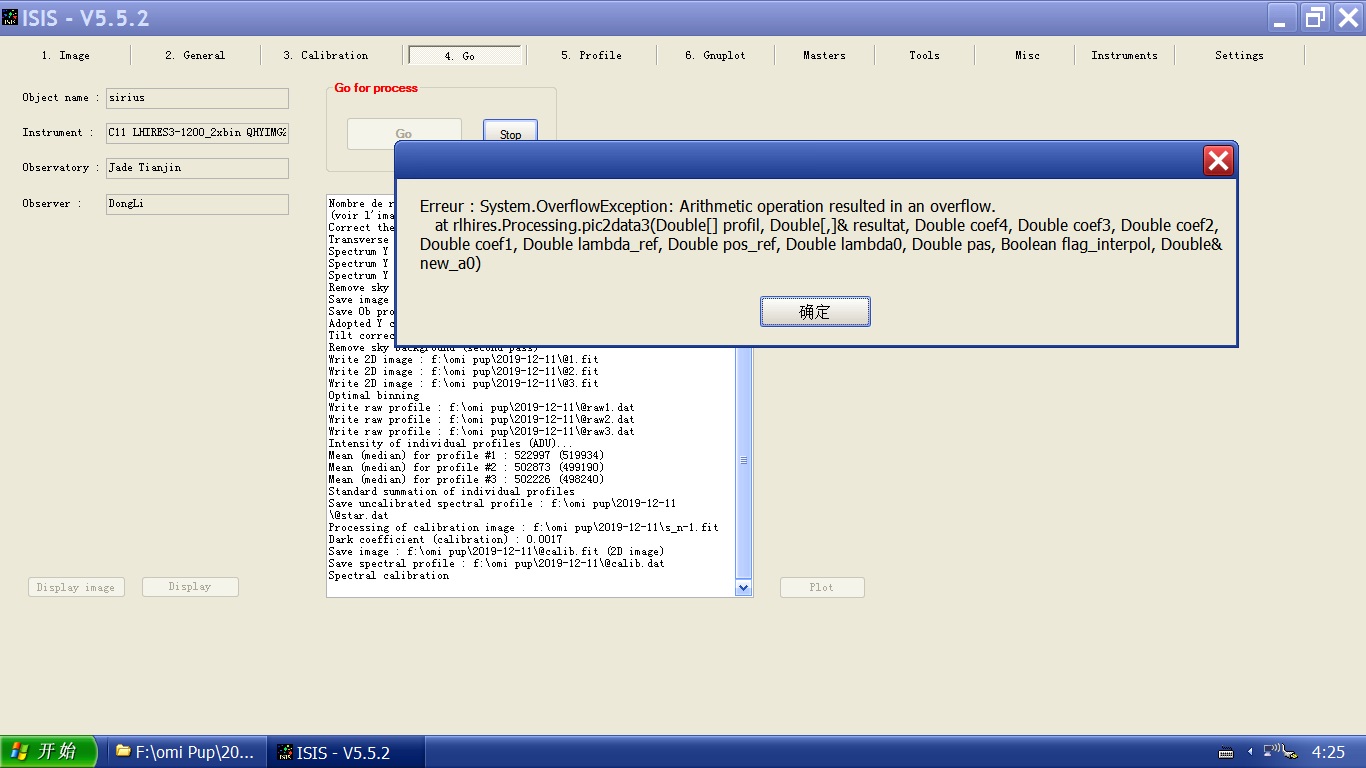Screen dimensions: 1366x768
Task: Click the wireless network tray icon
Action: (x=1271, y=752)
